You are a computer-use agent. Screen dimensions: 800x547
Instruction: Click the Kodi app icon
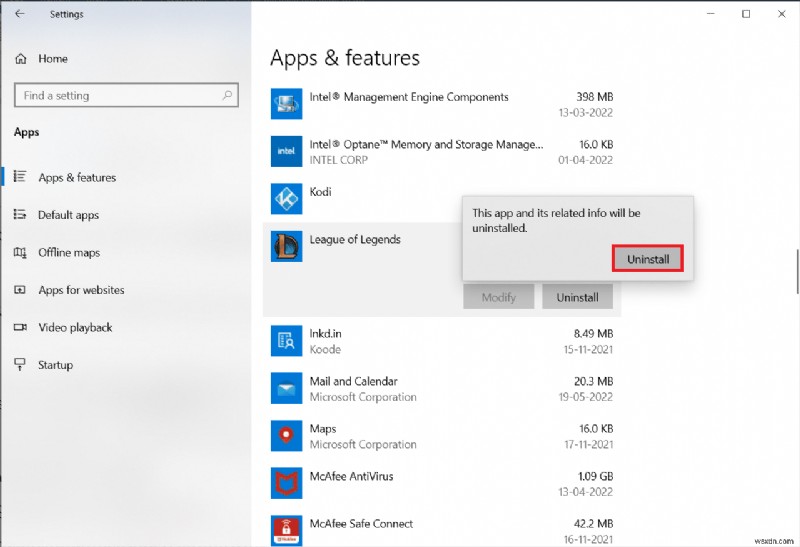286,199
